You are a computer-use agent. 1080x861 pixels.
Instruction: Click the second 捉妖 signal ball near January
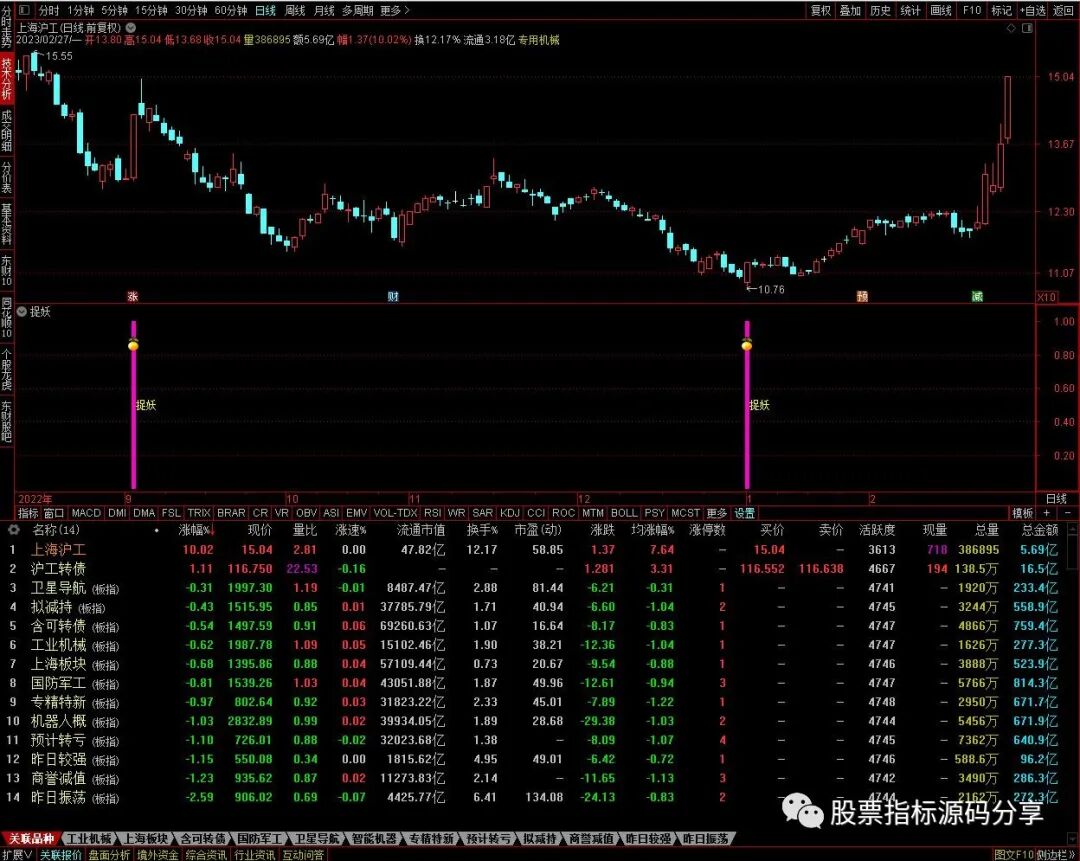(747, 344)
